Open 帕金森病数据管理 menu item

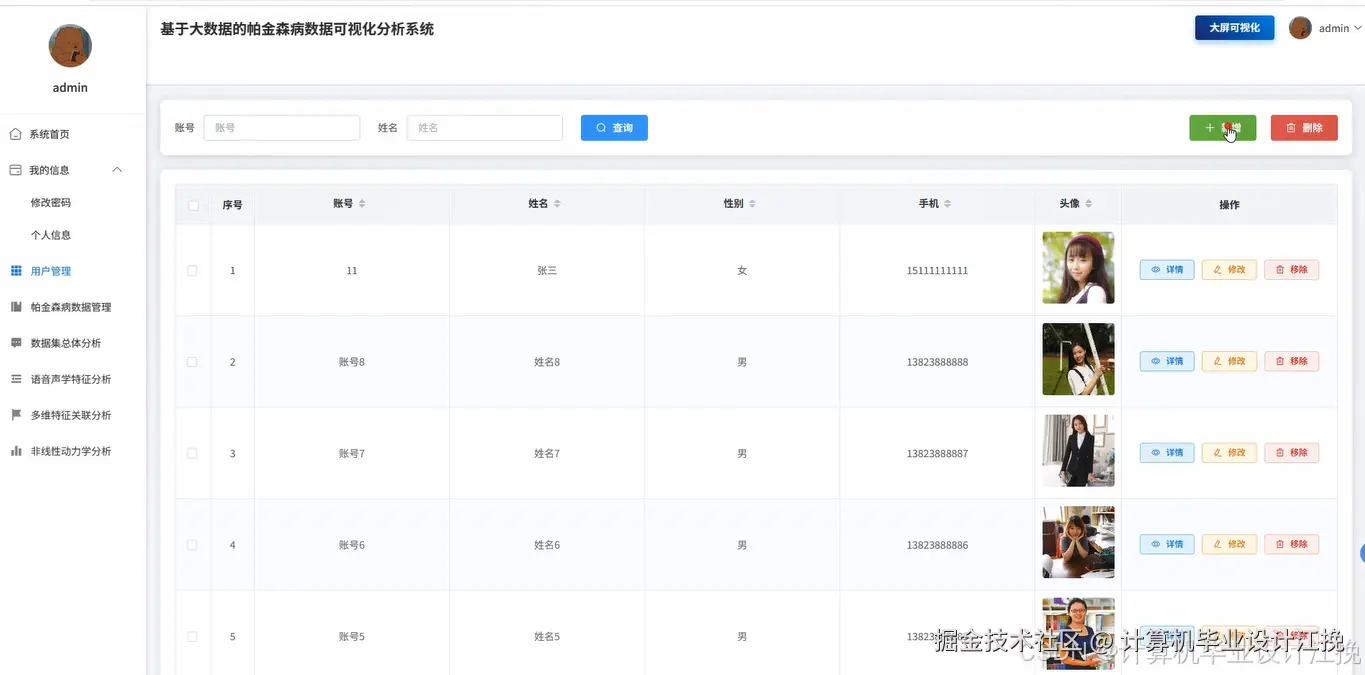click(x=73, y=307)
